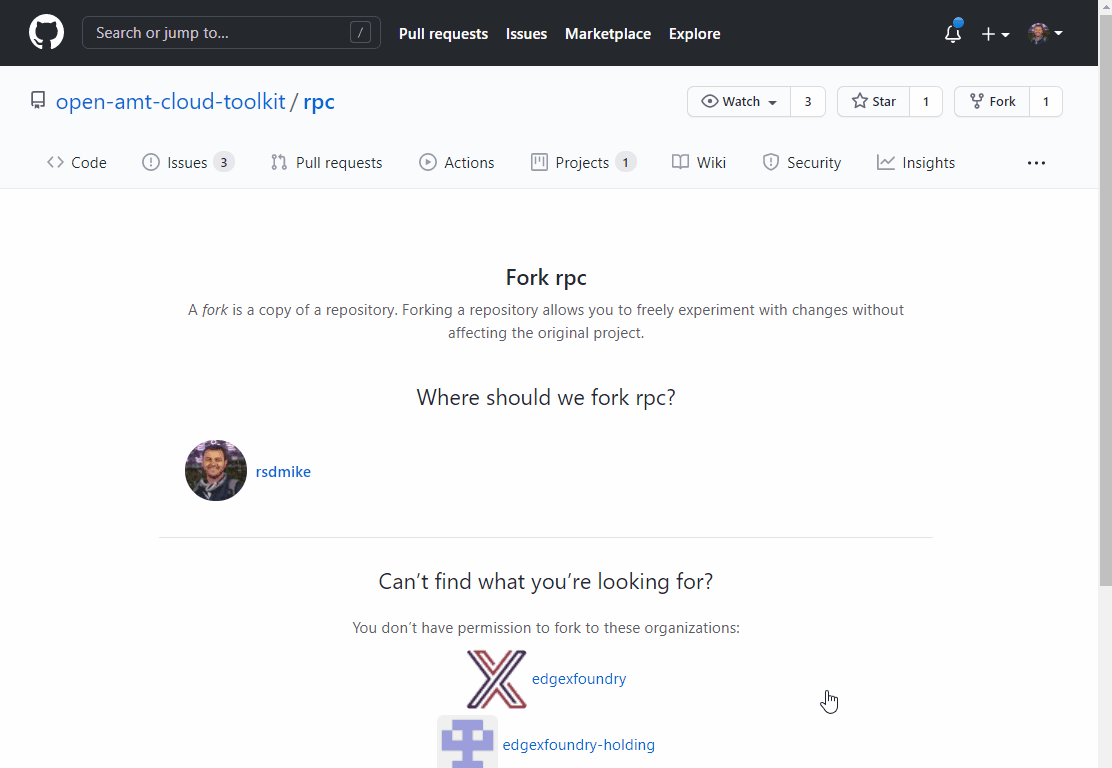Switch to the Code tab

click(x=77, y=163)
